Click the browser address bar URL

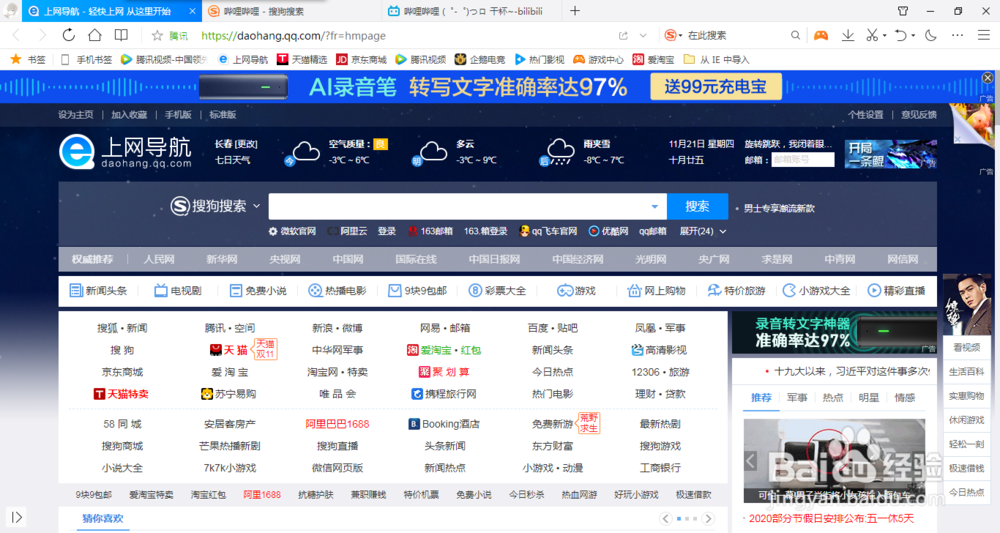point(293,36)
